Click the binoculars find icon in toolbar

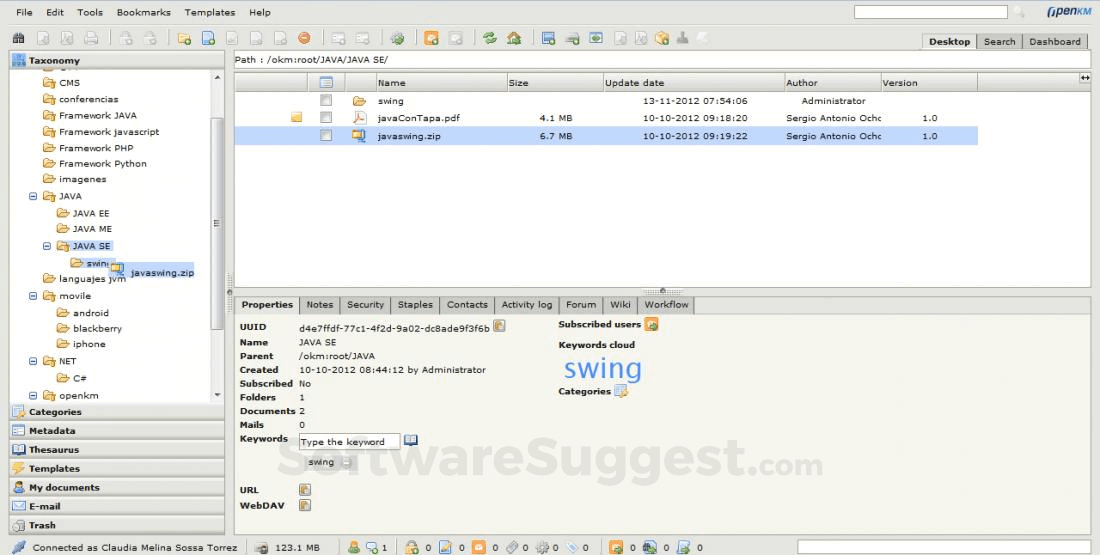[x=18, y=39]
